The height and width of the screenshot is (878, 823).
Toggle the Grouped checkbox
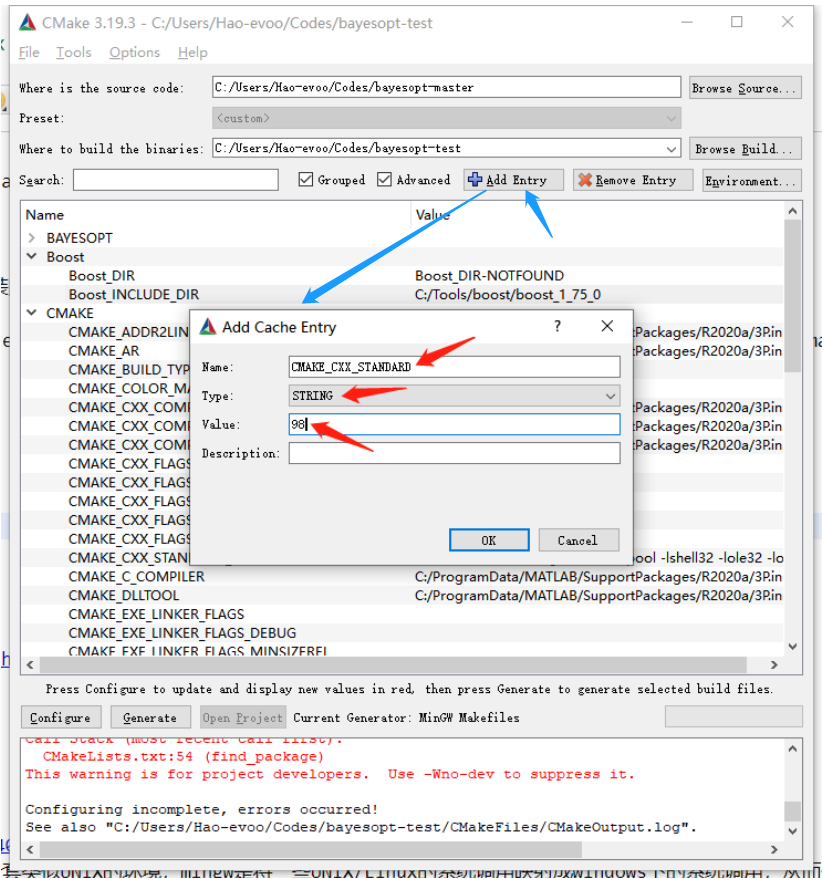click(306, 180)
